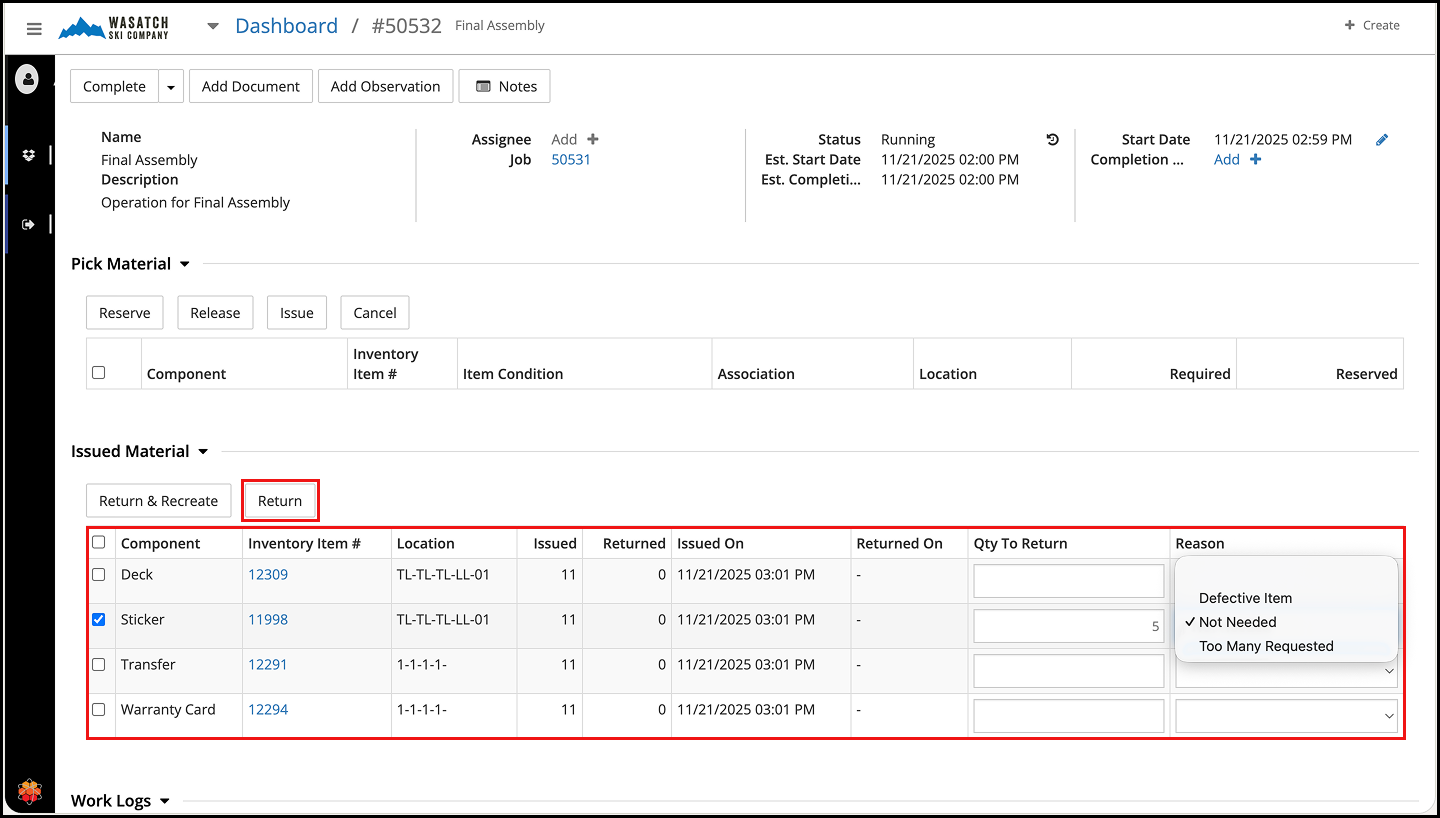Open the Notes panel
Image resolution: width=1440 pixels, height=818 pixels.
pos(504,87)
